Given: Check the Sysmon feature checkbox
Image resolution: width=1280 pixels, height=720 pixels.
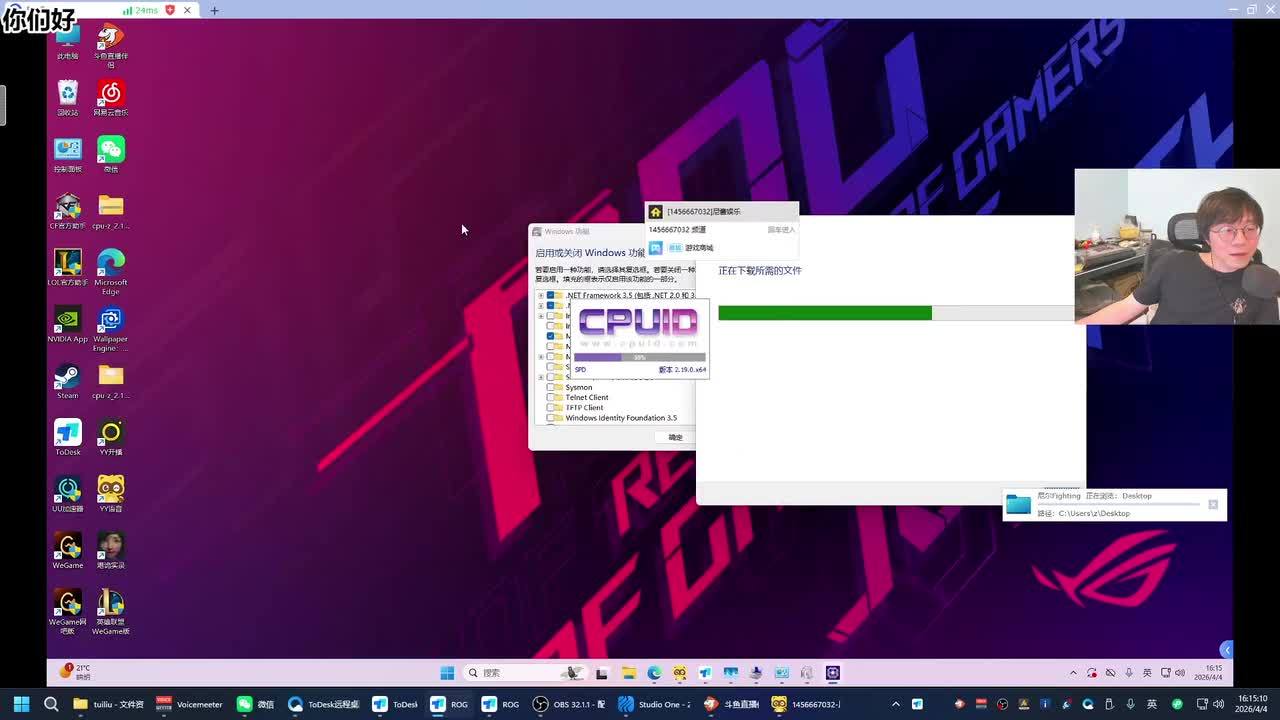Looking at the screenshot, I should click(x=550, y=387).
